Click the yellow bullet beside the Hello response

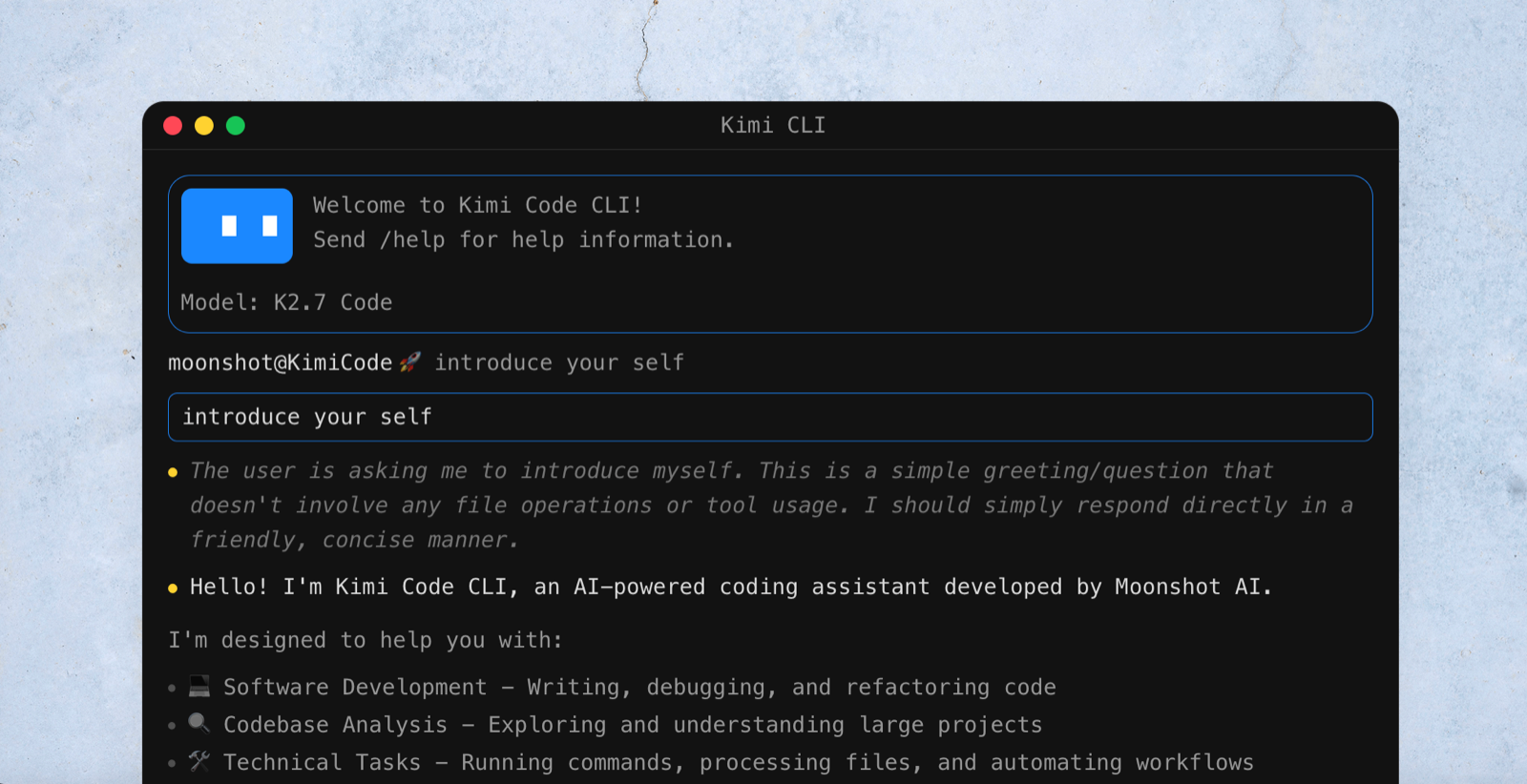173,588
